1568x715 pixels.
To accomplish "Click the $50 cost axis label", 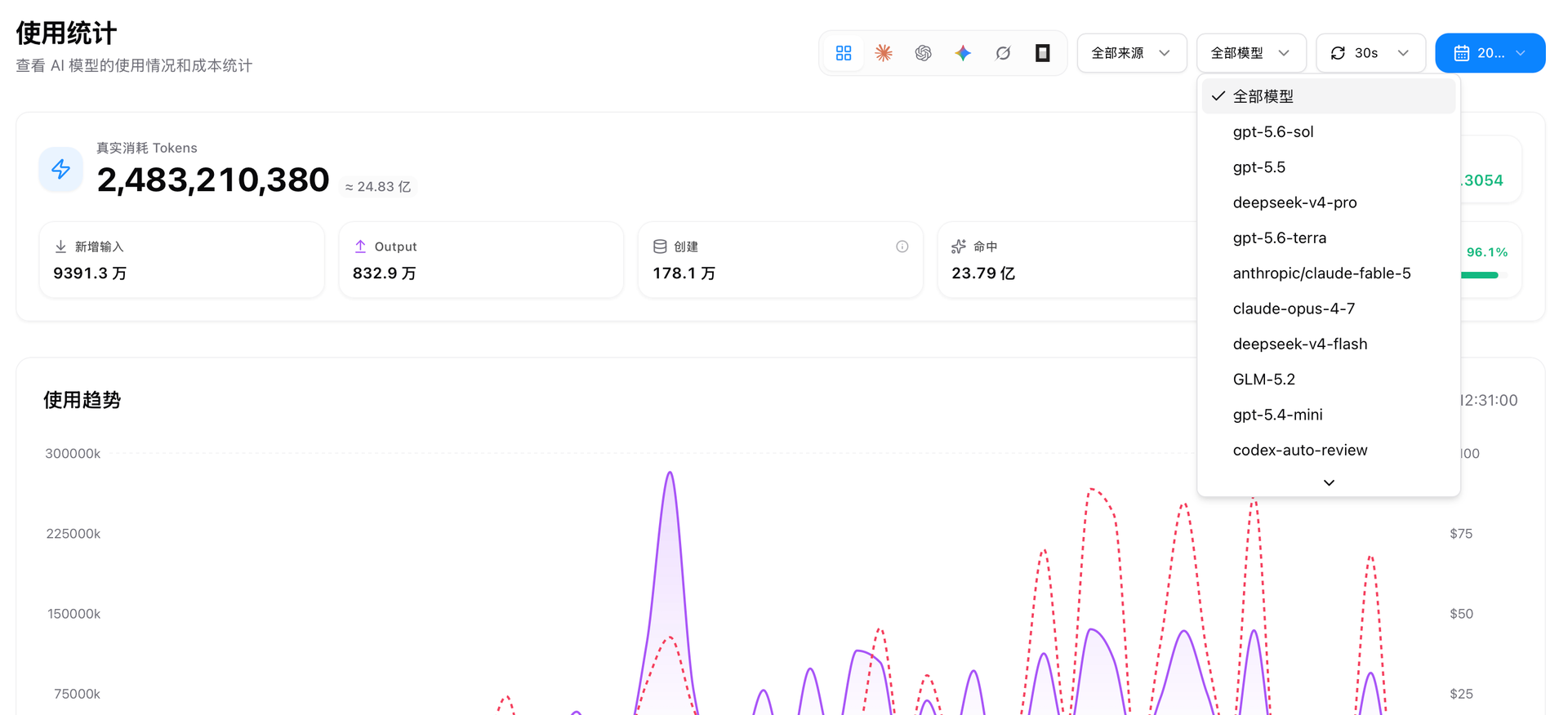I will (x=1462, y=614).
